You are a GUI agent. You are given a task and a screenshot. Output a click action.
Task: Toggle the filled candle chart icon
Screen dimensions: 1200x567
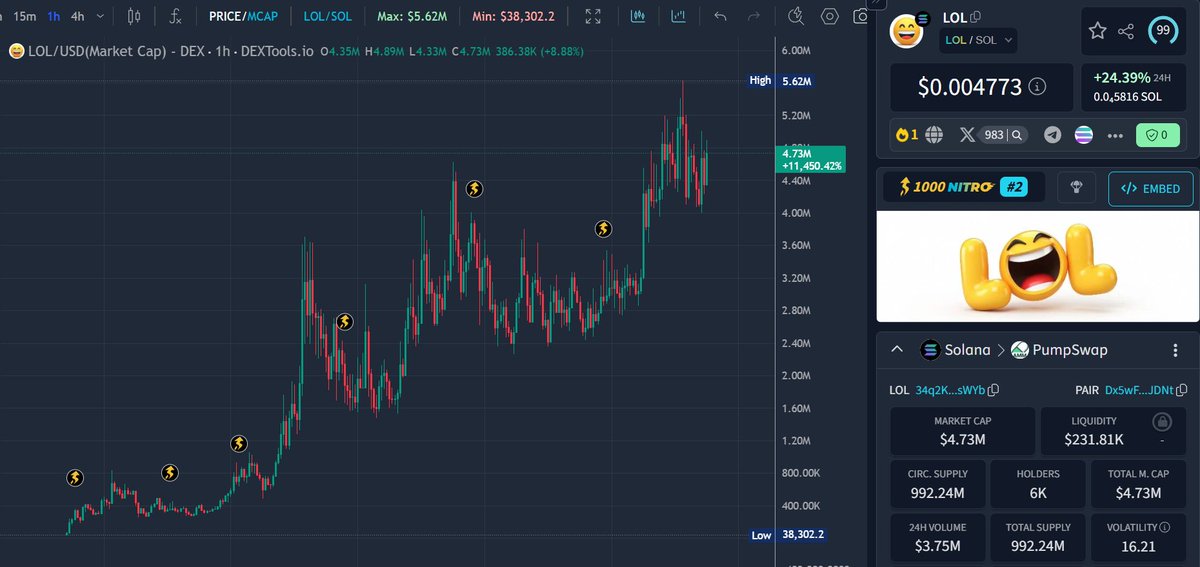point(638,16)
